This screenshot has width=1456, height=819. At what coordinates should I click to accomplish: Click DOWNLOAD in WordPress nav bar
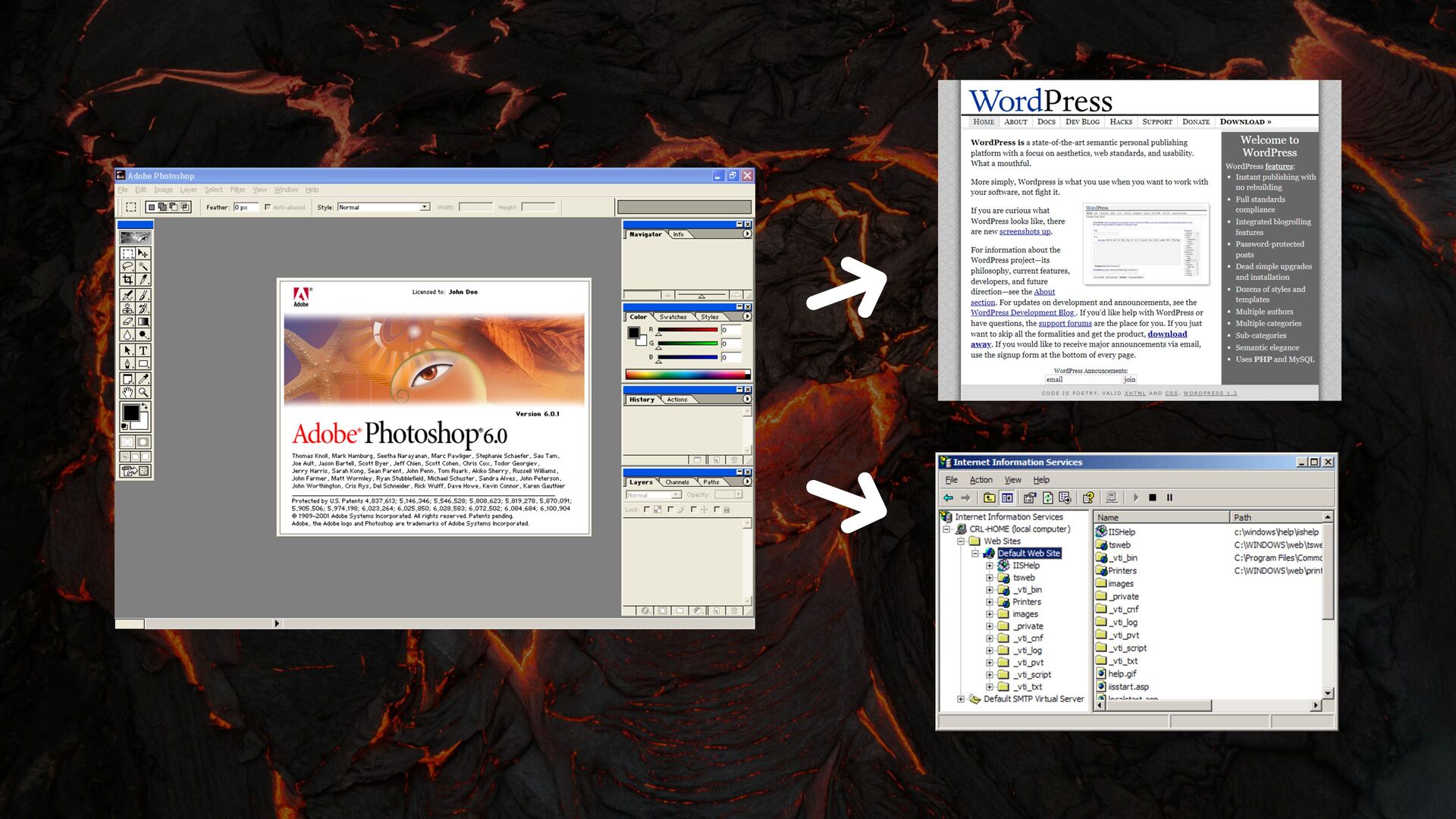tap(1245, 122)
